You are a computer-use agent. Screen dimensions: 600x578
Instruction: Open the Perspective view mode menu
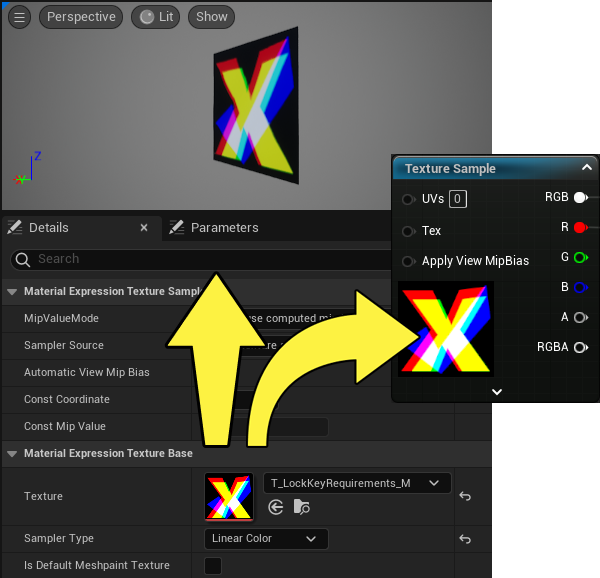(81, 17)
